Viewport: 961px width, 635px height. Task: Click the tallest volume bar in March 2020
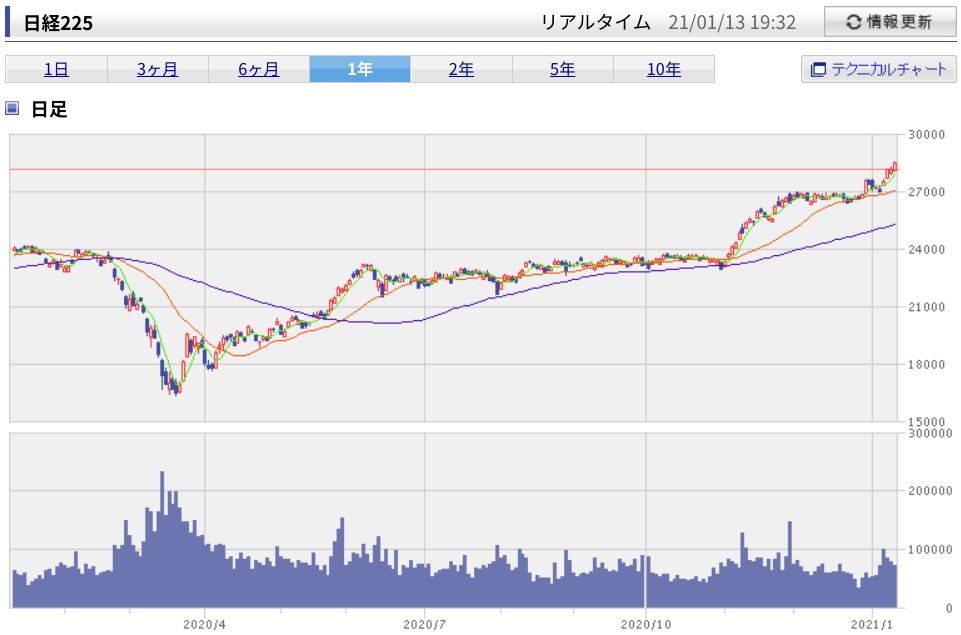point(162,539)
